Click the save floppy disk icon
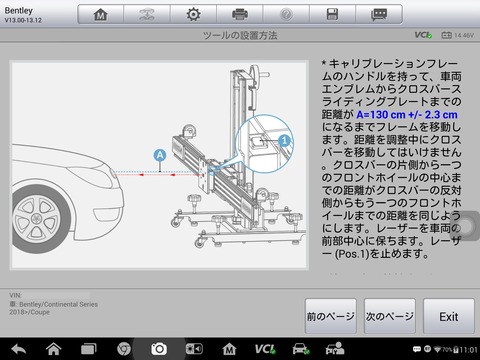The image size is (480, 360). coord(332,15)
